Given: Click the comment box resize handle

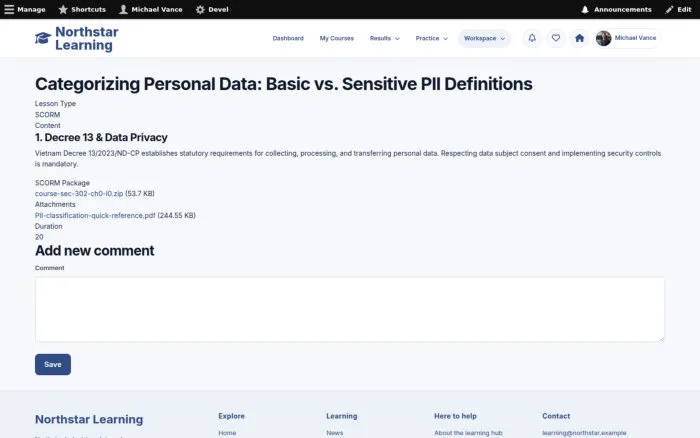Looking at the screenshot, I should [x=661, y=339].
